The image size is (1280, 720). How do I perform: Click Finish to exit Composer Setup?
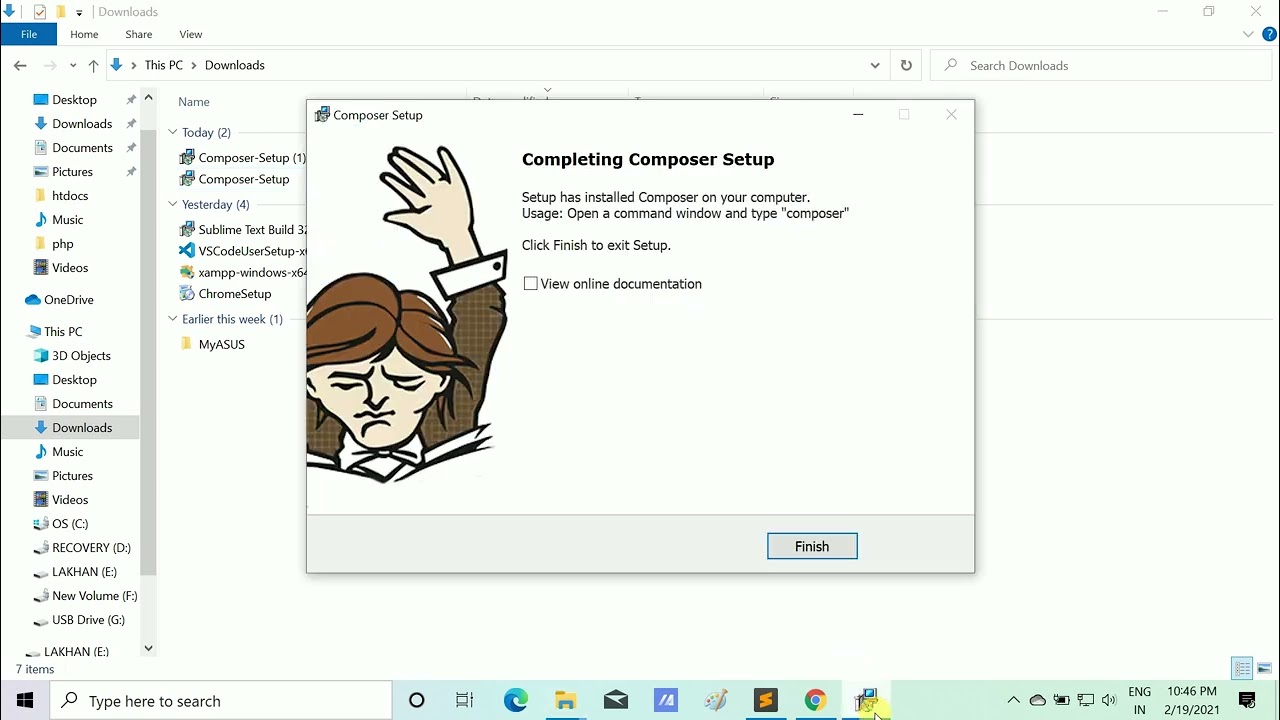812,546
